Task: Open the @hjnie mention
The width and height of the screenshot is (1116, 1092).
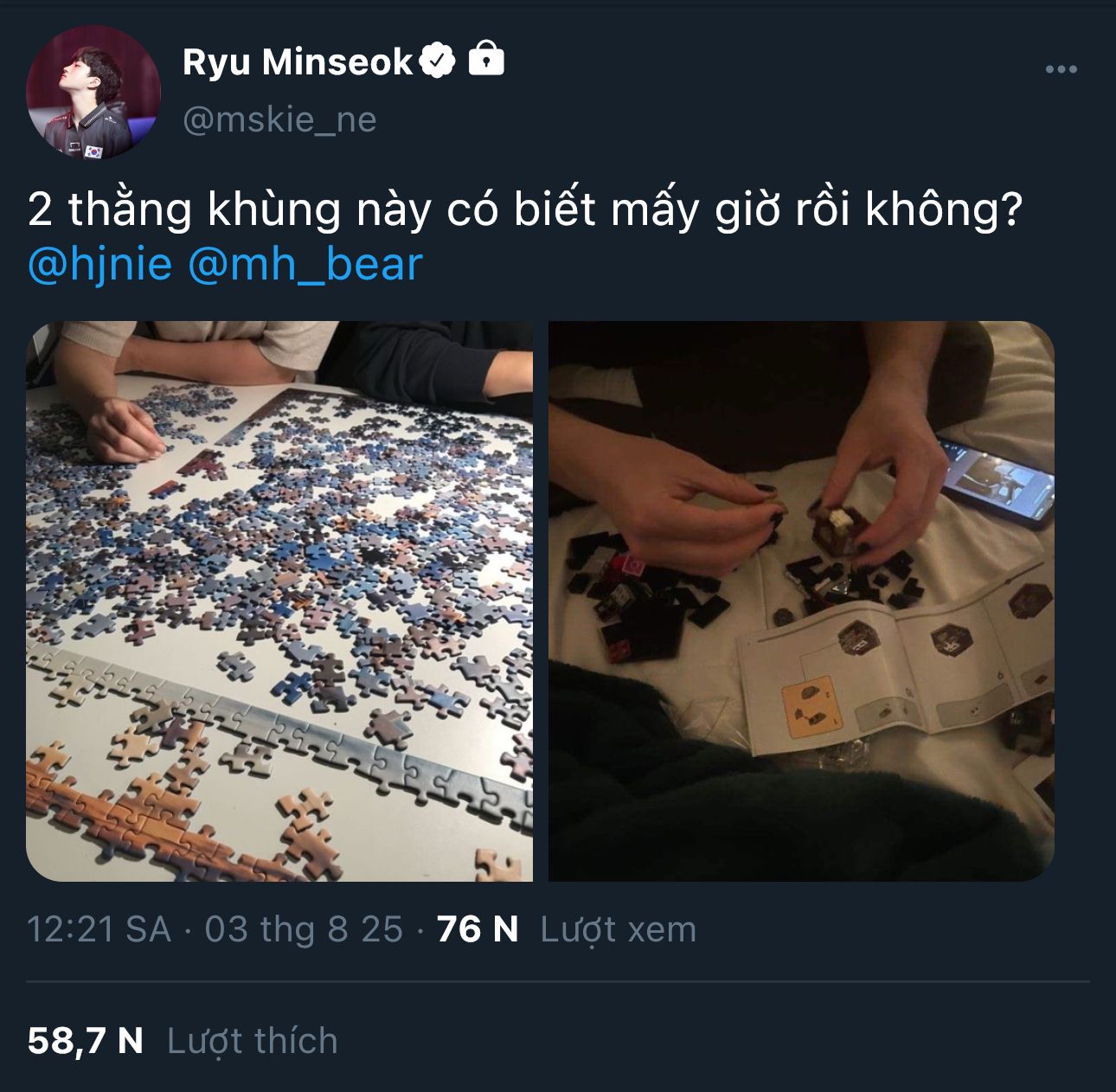Action: tap(99, 264)
